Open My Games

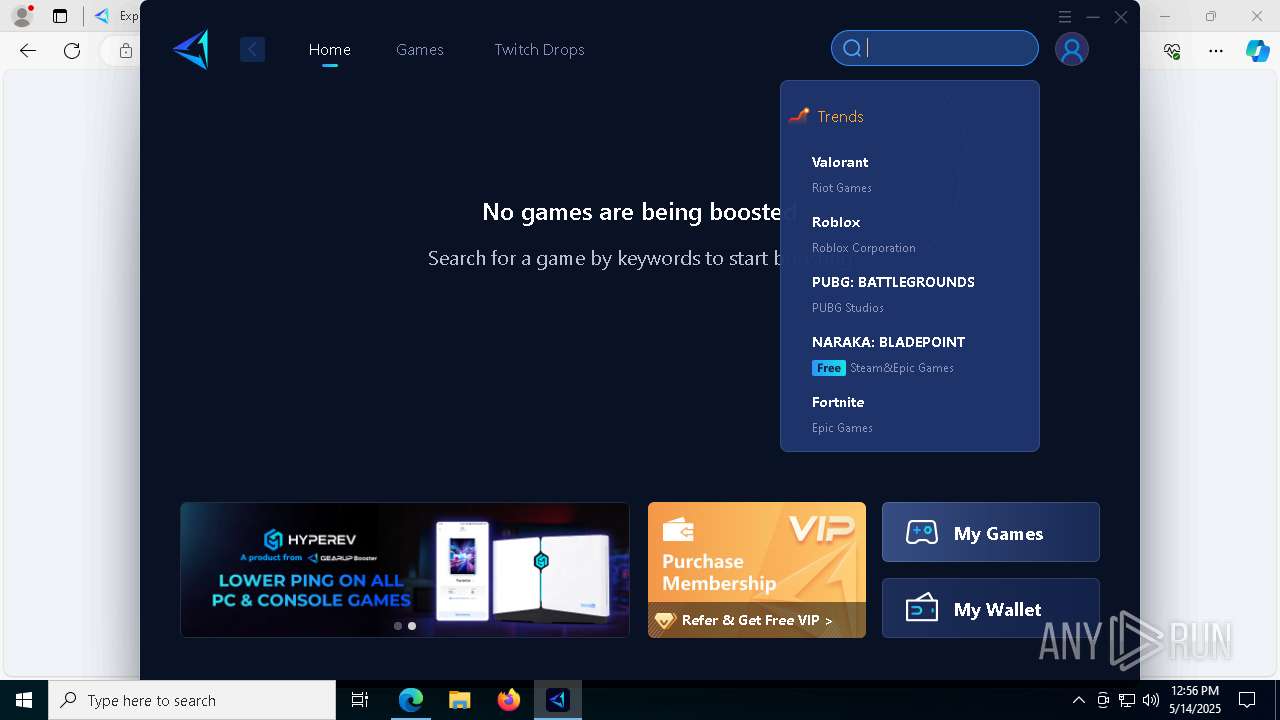click(991, 532)
